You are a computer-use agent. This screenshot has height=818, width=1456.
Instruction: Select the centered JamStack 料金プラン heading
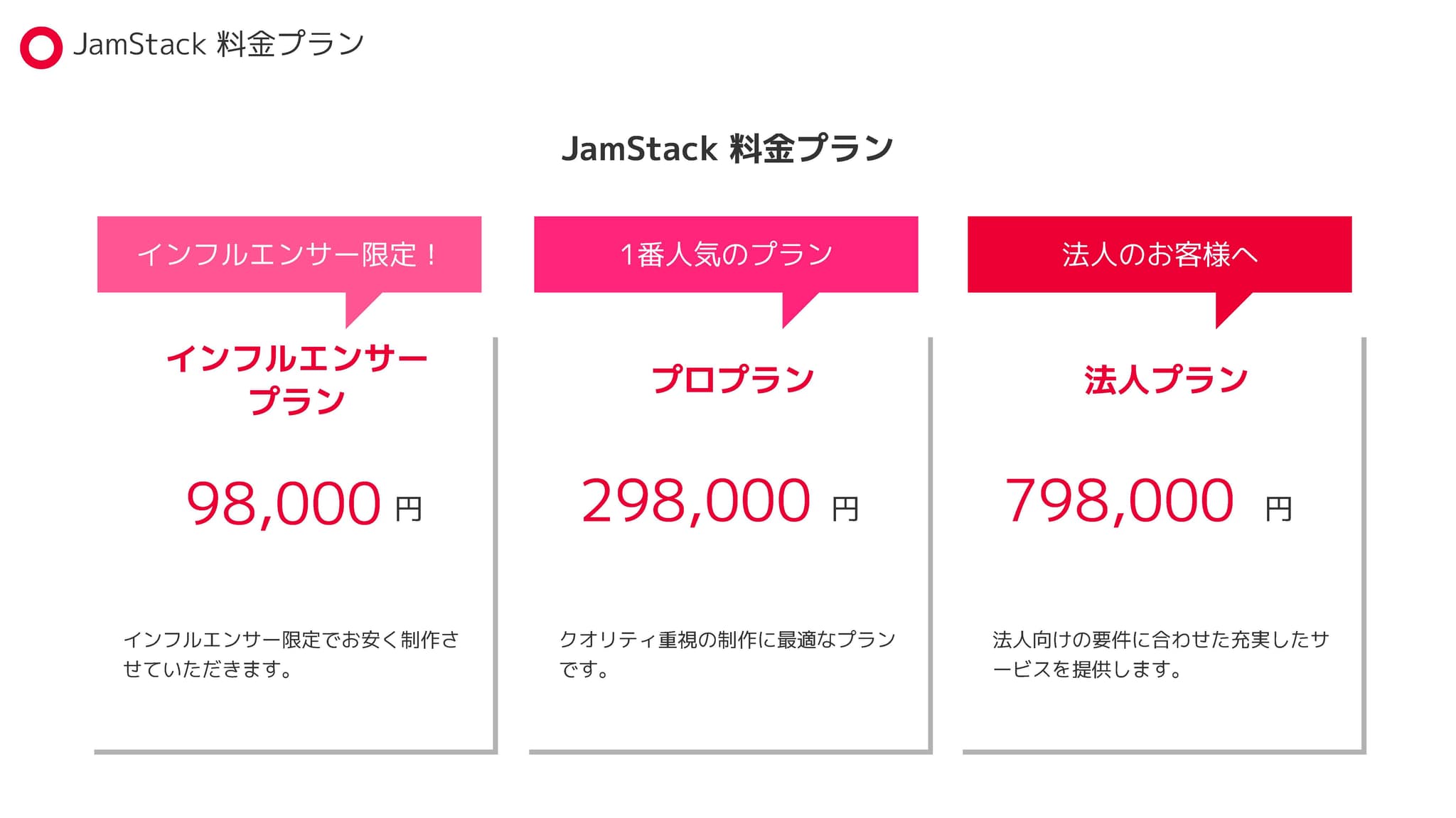727,149
